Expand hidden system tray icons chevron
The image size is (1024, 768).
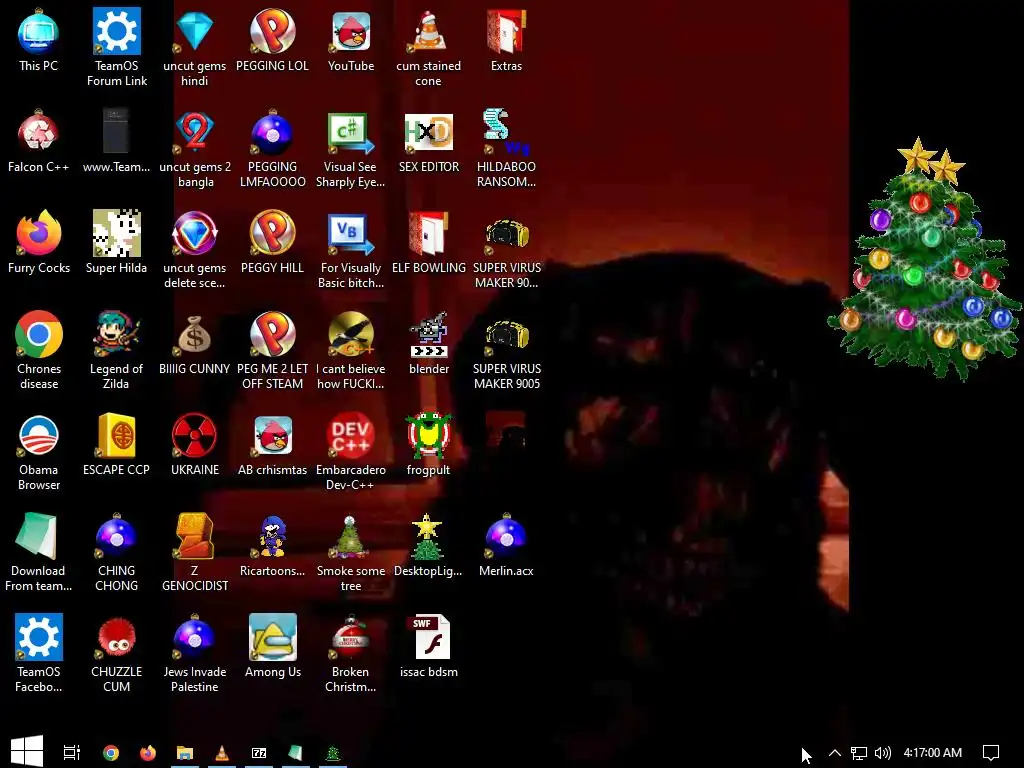[835, 752]
